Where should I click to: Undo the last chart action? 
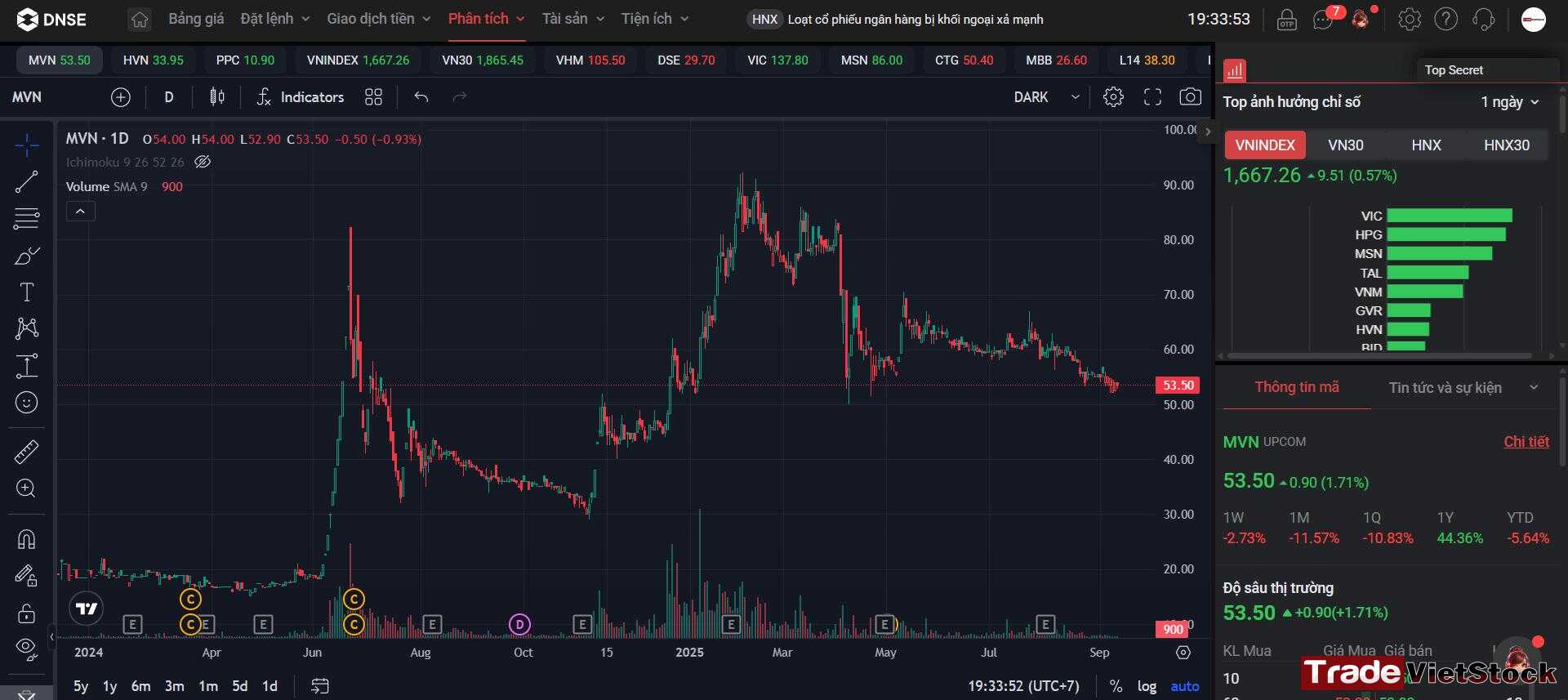[421, 97]
